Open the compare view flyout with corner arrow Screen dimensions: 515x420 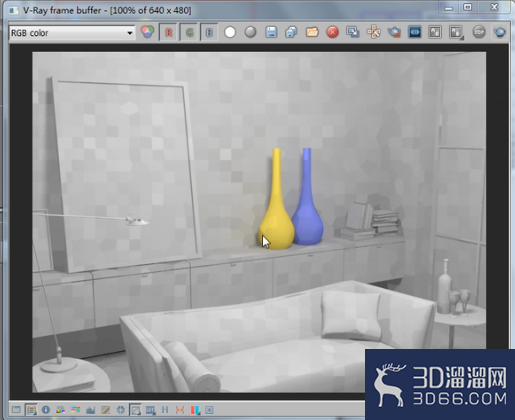pyautogui.click(x=456, y=32)
